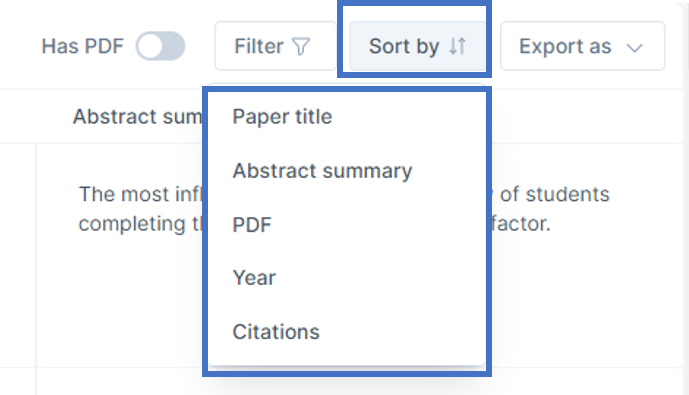The image size is (689, 395).
Task: Expand the Export as chevron
Action: (x=635, y=47)
